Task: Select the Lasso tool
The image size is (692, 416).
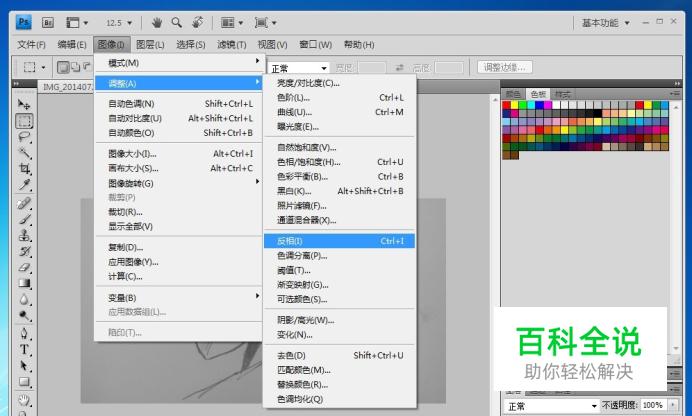Action: [x=24, y=137]
